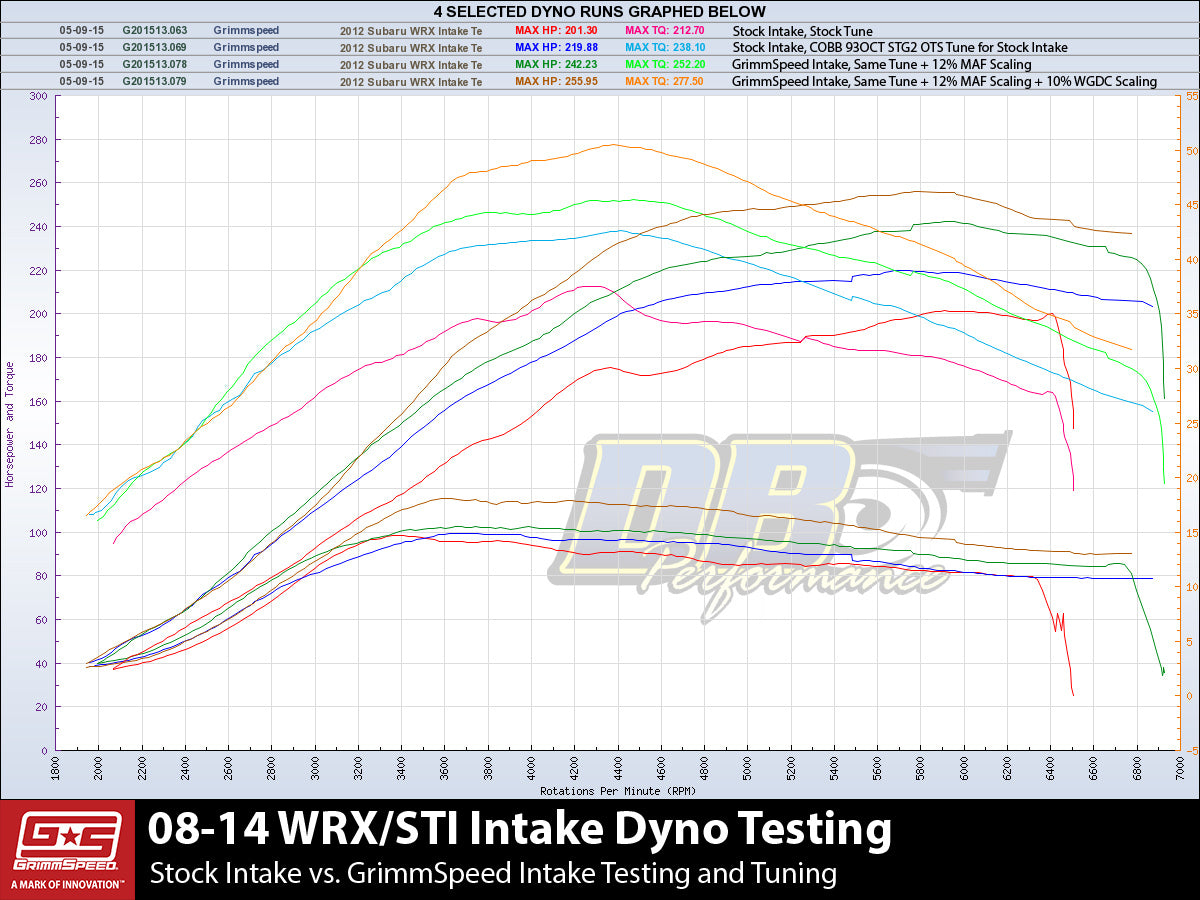
Task: Click the 08-14 WRX/STI Intake Dyno Testing title
Action: [520, 830]
